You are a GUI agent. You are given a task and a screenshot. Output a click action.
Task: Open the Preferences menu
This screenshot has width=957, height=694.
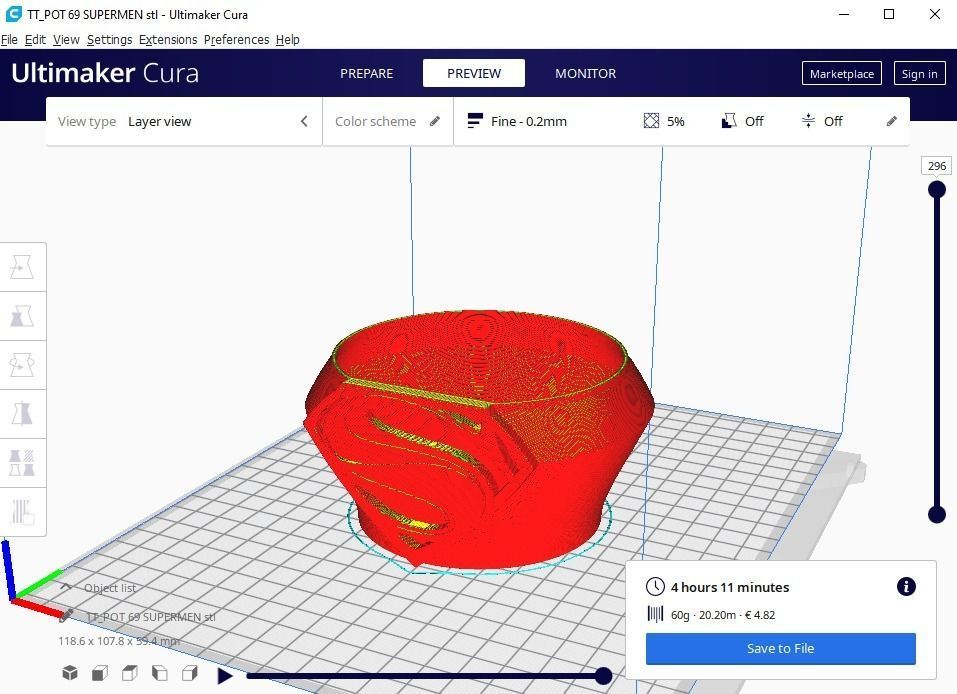pos(236,40)
